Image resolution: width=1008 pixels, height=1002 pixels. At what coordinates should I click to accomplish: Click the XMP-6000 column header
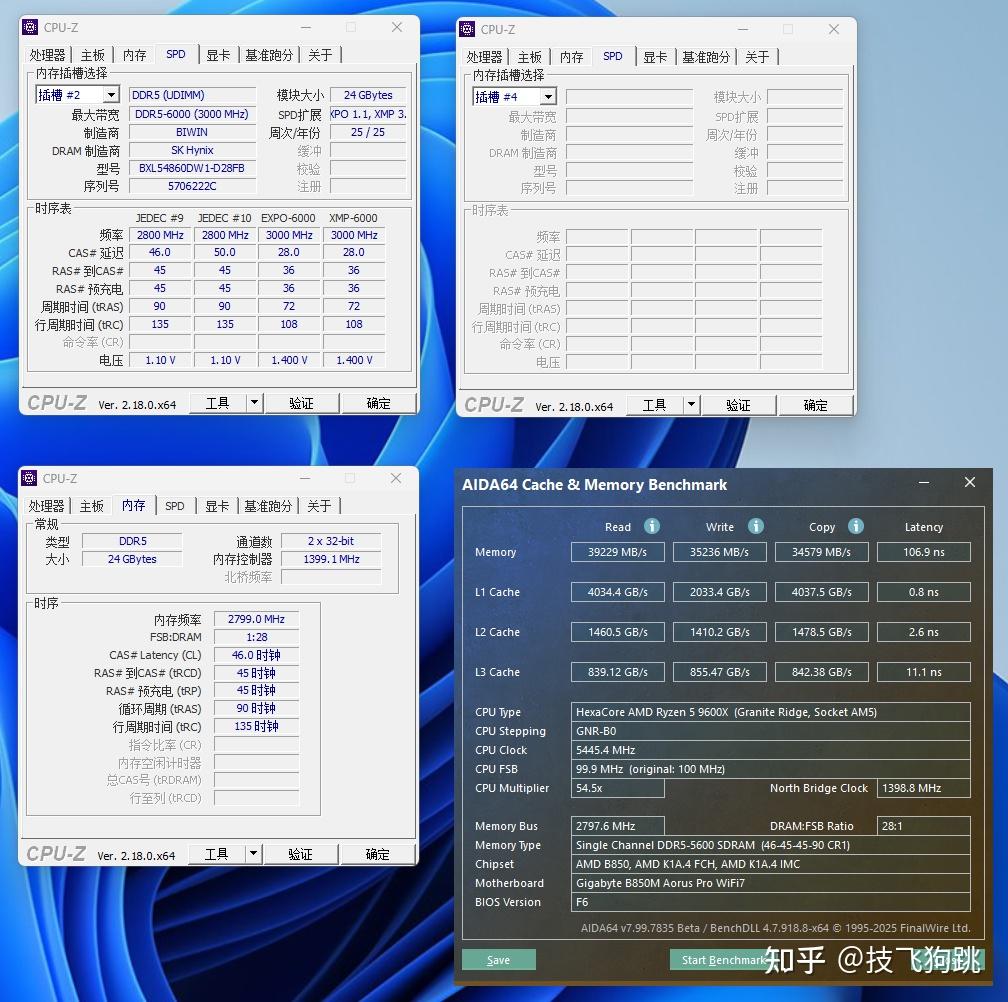(x=353, y=218)
